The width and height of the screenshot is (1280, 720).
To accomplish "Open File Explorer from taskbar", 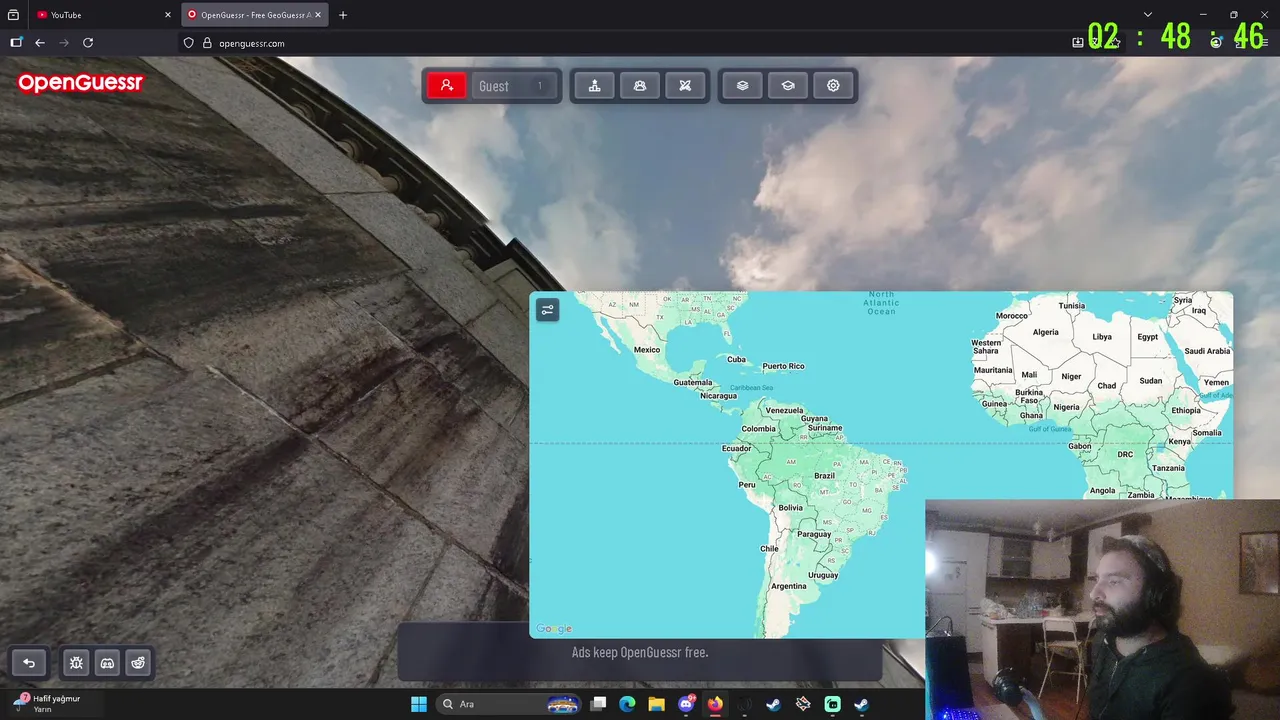I will click(x=656, y=704).
